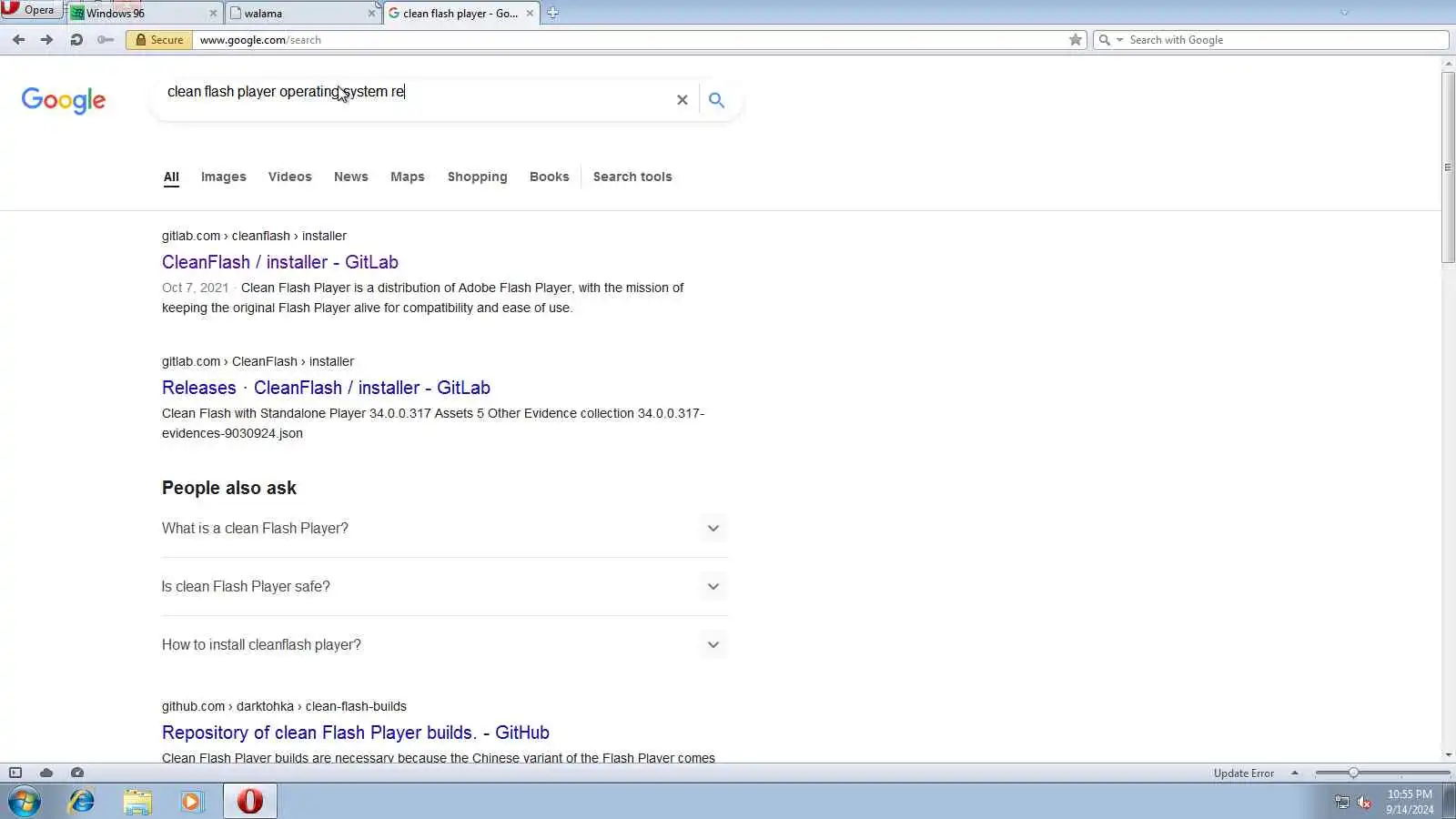The image size is (1456, 819).
Task: Click the Google logo
Action: point(64,100)
